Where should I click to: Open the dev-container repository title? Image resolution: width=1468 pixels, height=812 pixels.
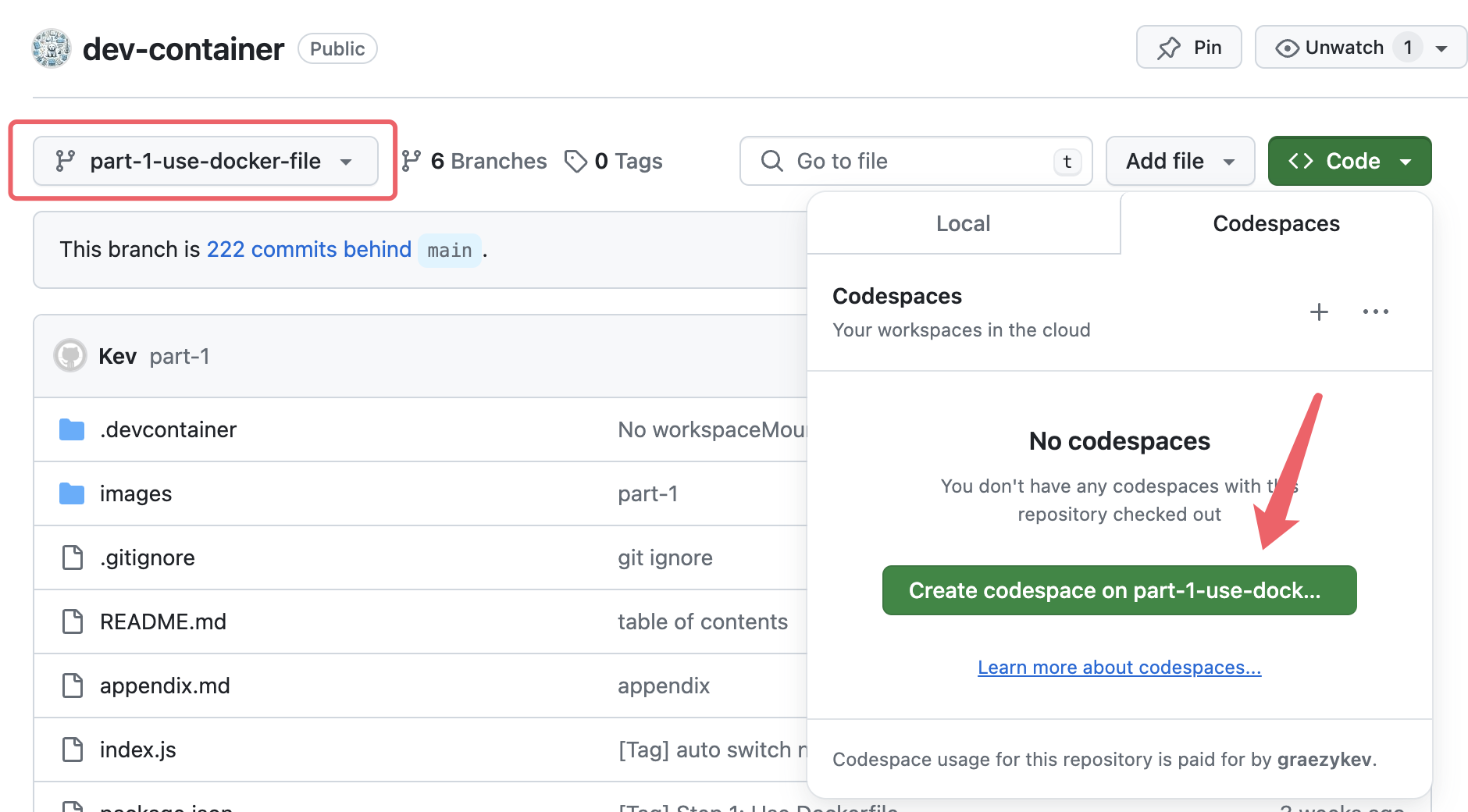click(x=183, y=48)
